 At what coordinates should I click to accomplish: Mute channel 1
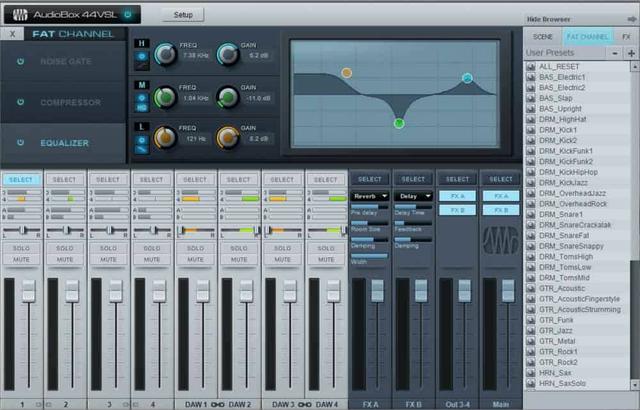22,259
